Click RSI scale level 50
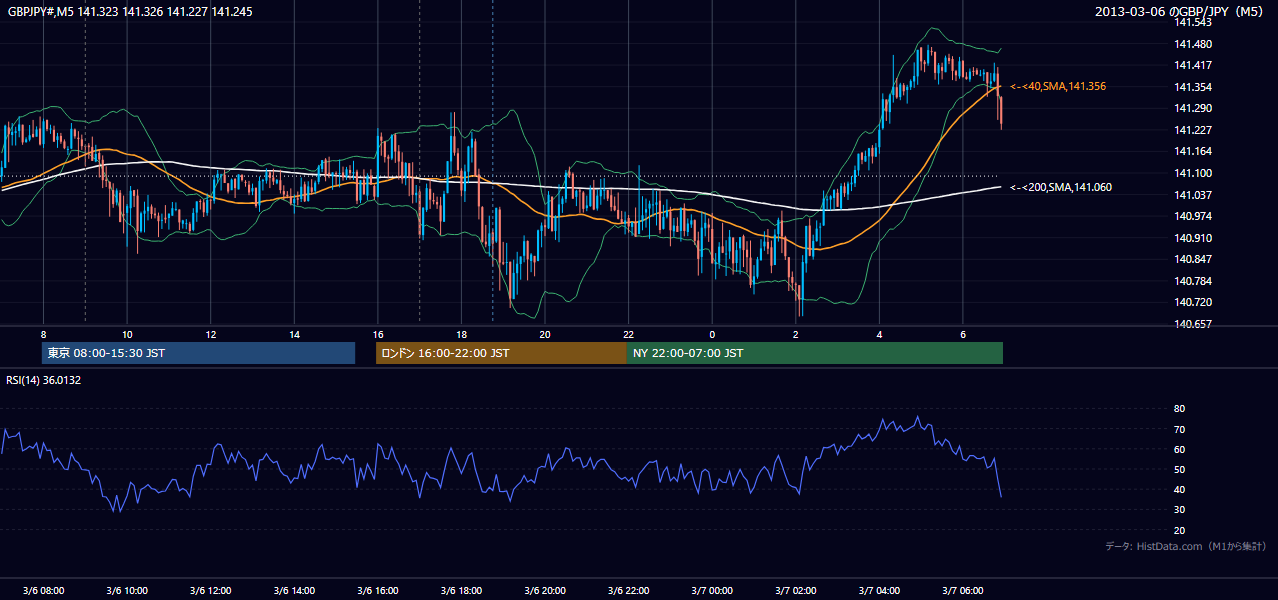 click(x=1179, y=469)
